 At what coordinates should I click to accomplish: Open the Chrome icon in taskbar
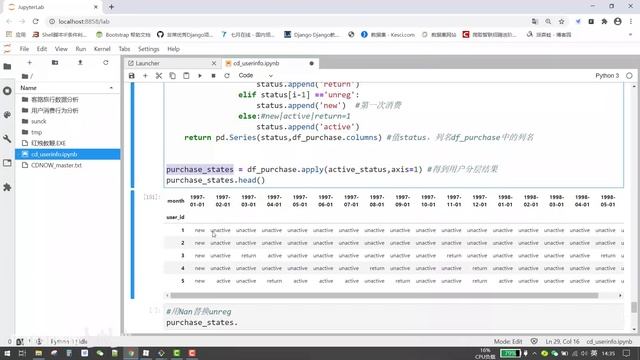click(131, 353)
